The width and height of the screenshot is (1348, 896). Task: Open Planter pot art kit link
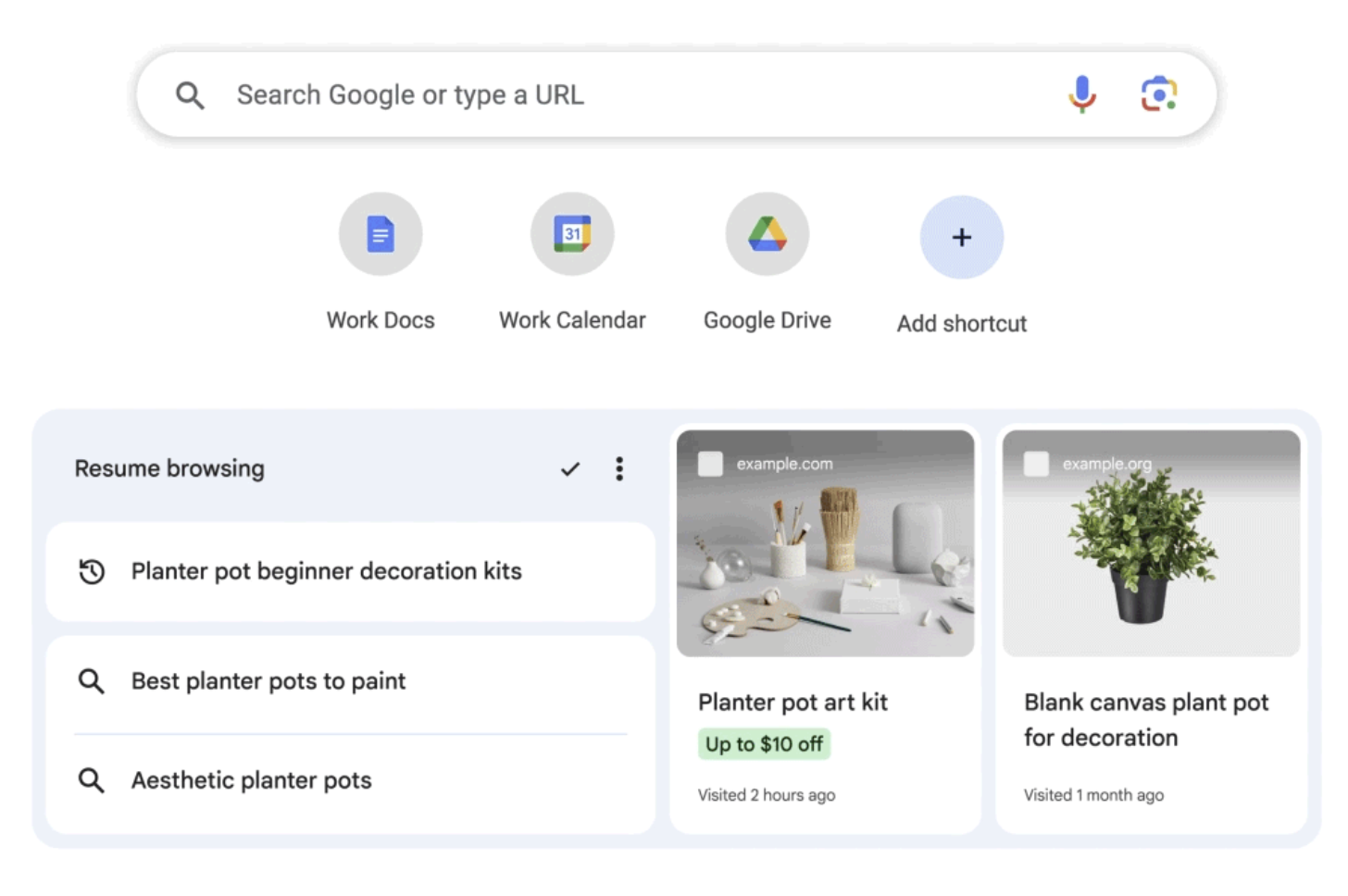point(793,703)
